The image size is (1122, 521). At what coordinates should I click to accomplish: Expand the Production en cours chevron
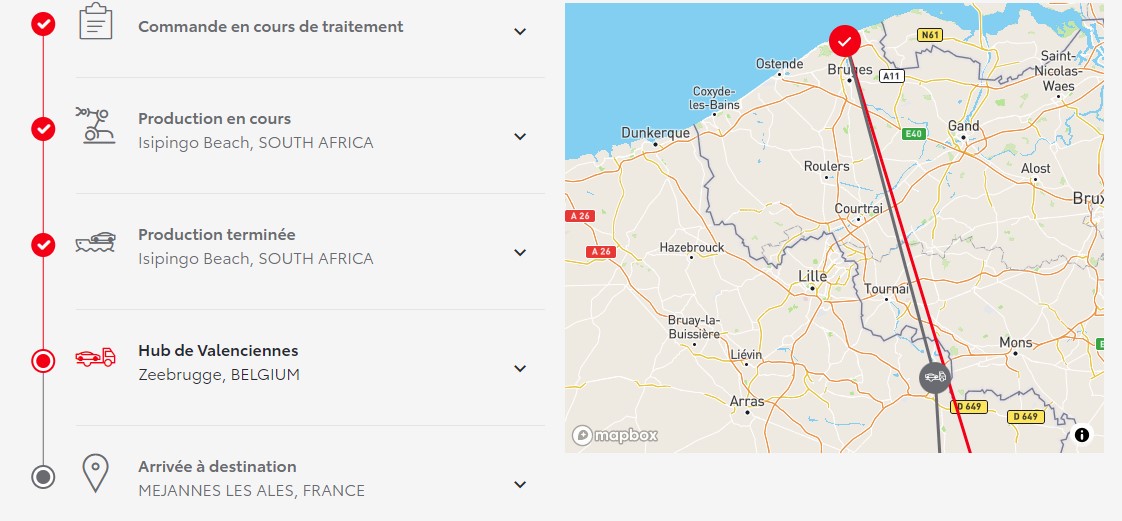(x=520, y=136)
